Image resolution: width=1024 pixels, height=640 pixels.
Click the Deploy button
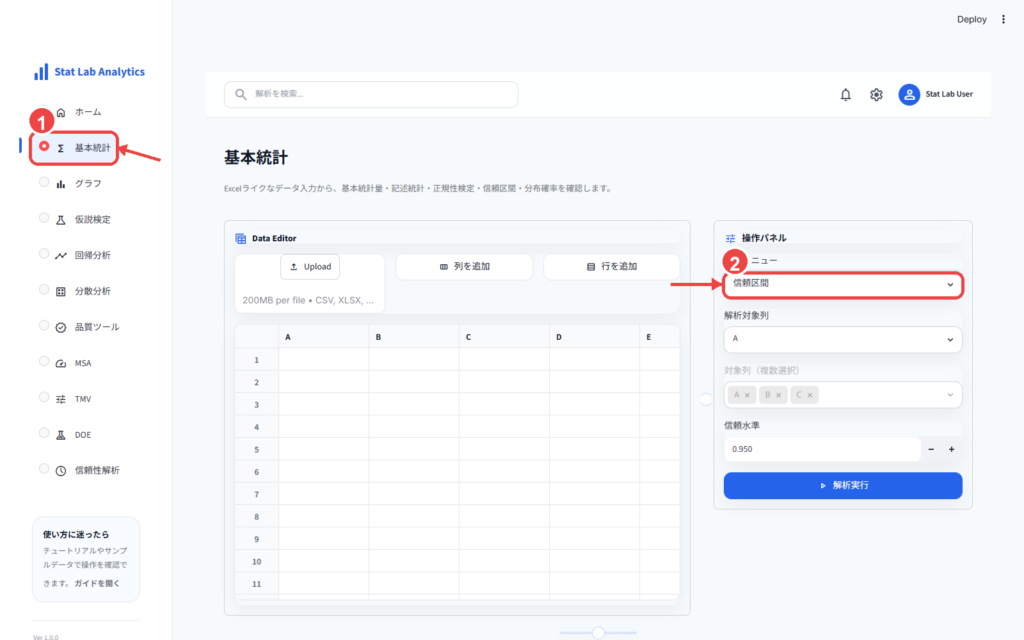point(972,20)
